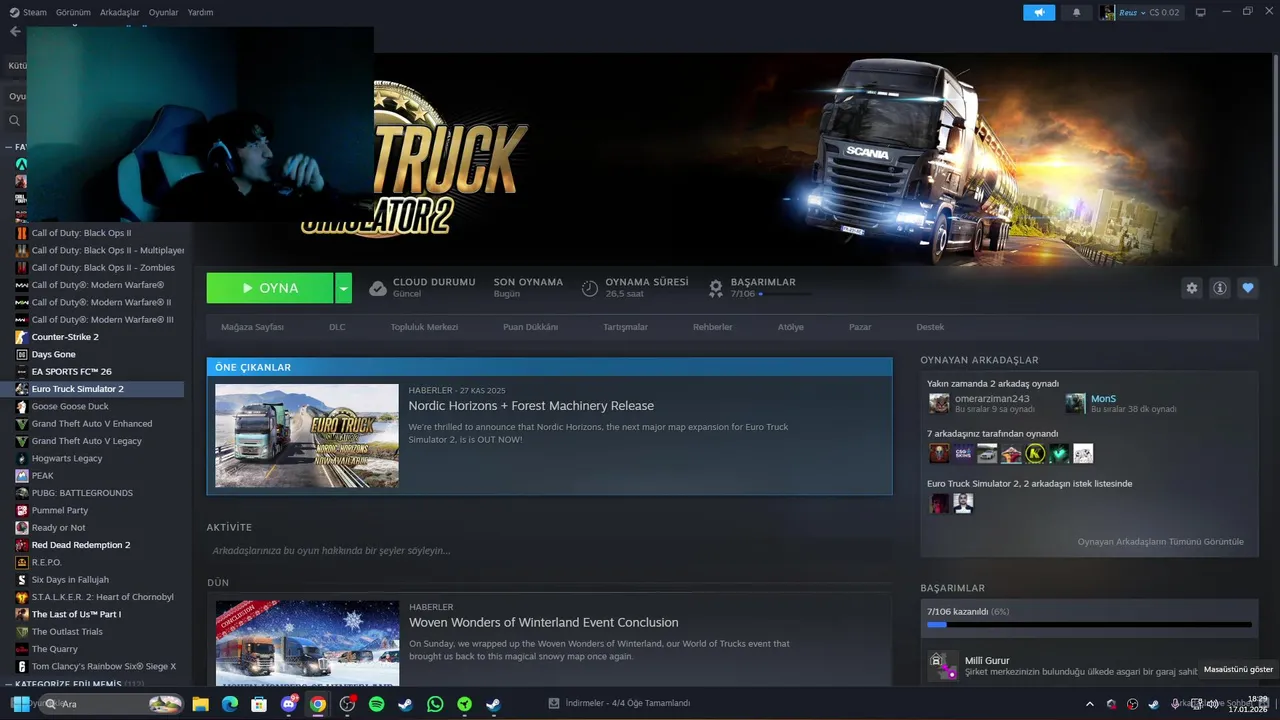Viewport: 1280px width, 720px height.
Task: Open the Tartışmalar tab
Action: [x=625, y=327]
